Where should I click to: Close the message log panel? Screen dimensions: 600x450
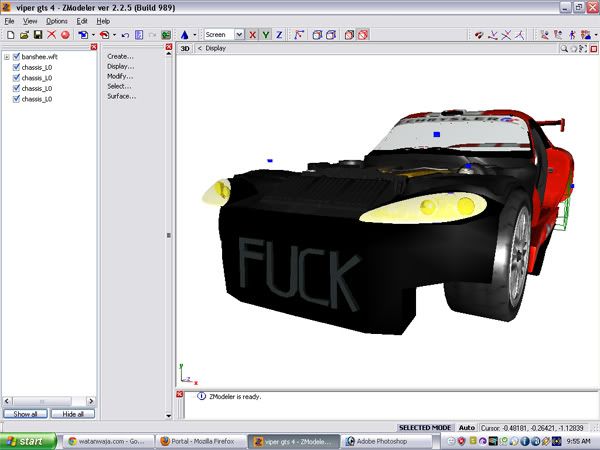pos(179,394)
